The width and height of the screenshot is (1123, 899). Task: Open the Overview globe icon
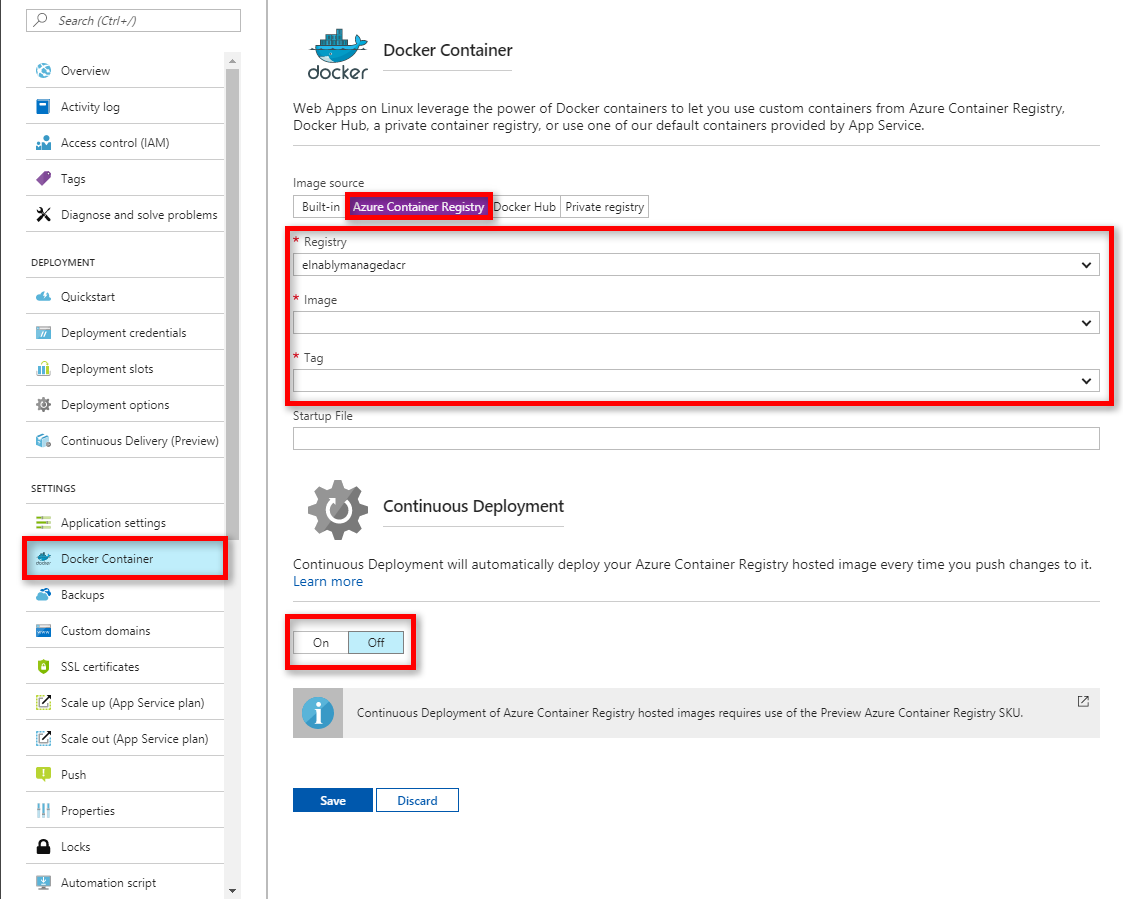pyautogui.click(x=44, y=70)
